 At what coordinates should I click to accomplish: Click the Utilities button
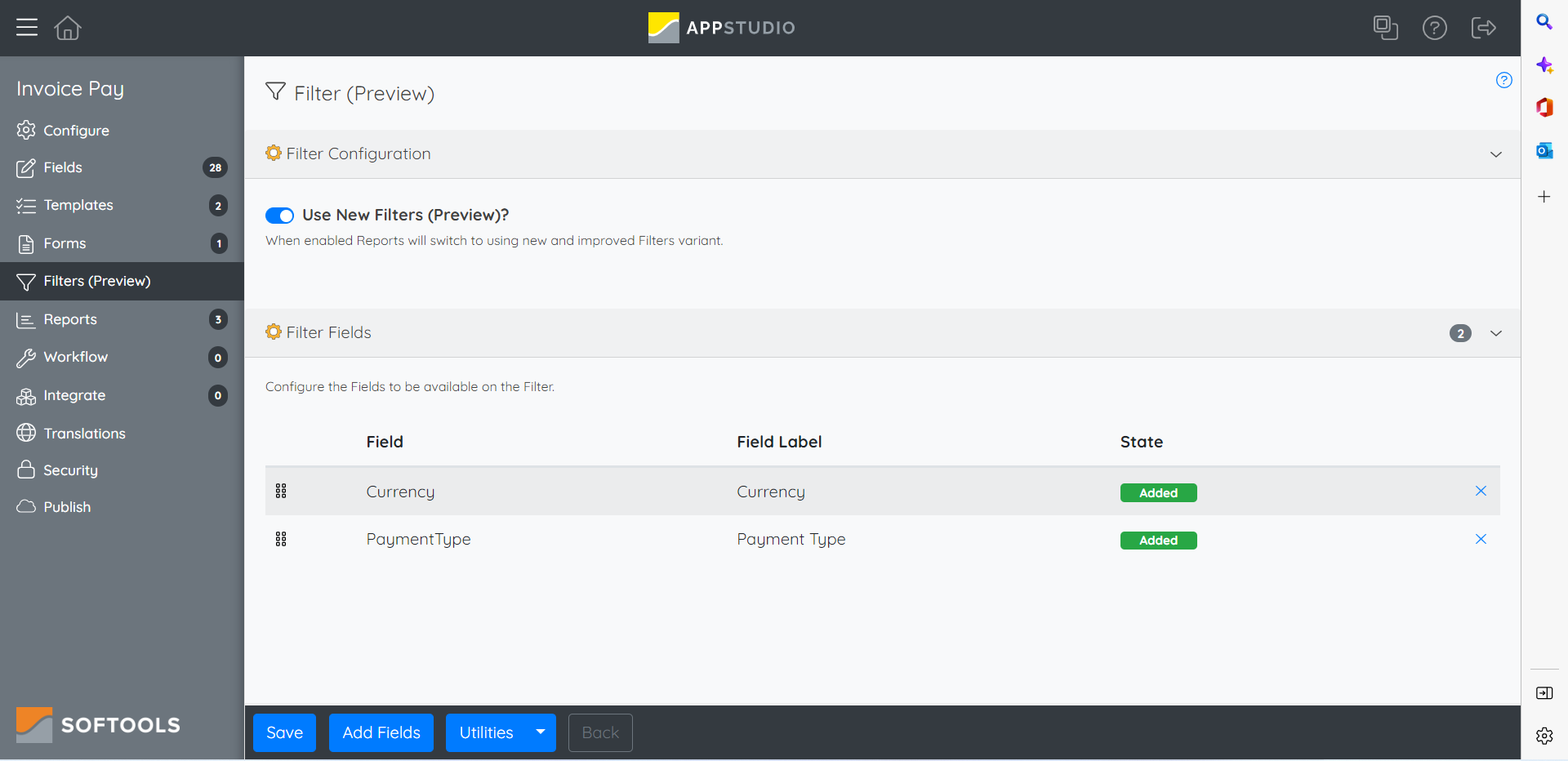pyautogui.click(x=487, y=732)
